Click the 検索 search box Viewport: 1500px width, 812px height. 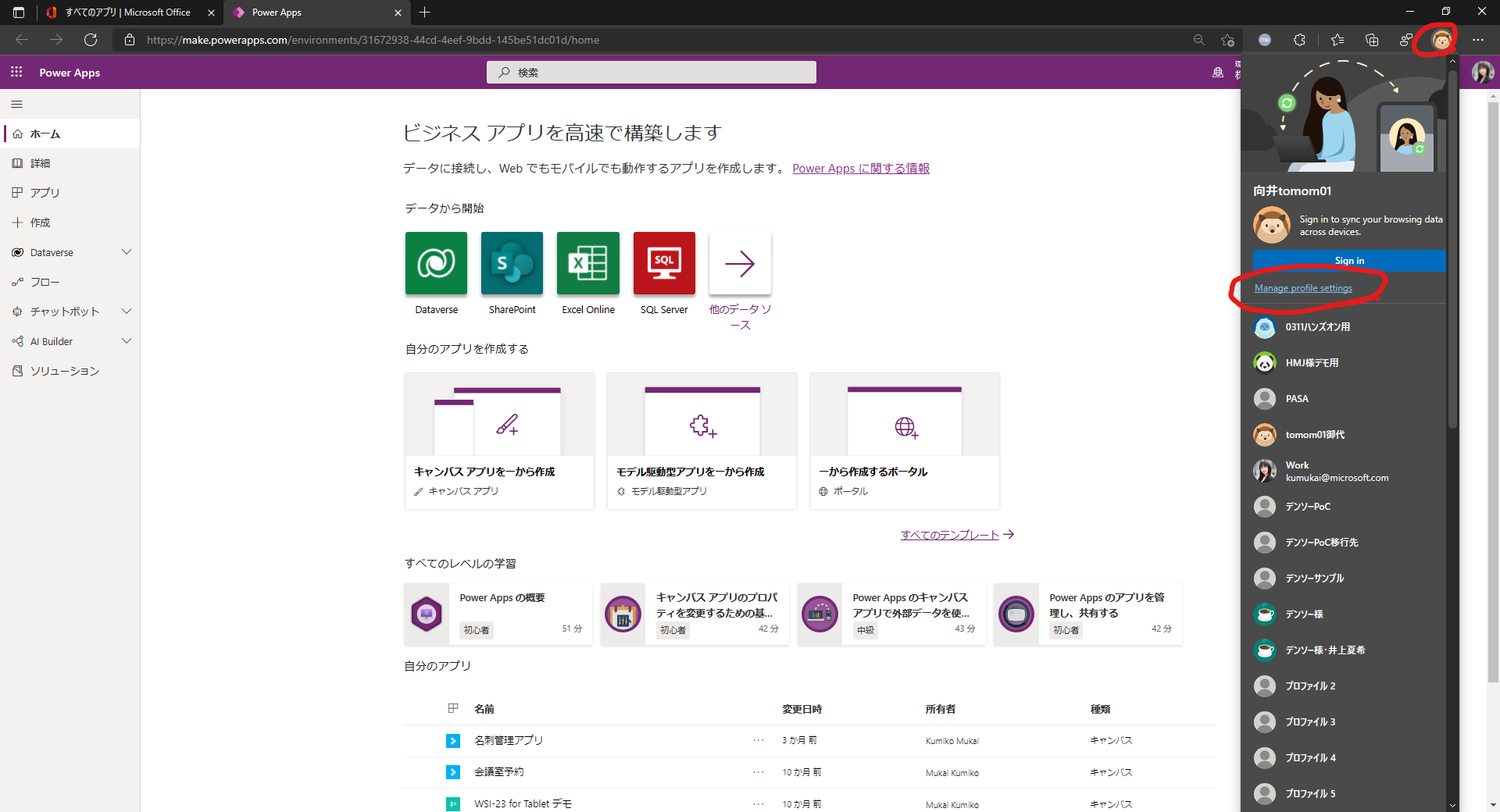652,72
